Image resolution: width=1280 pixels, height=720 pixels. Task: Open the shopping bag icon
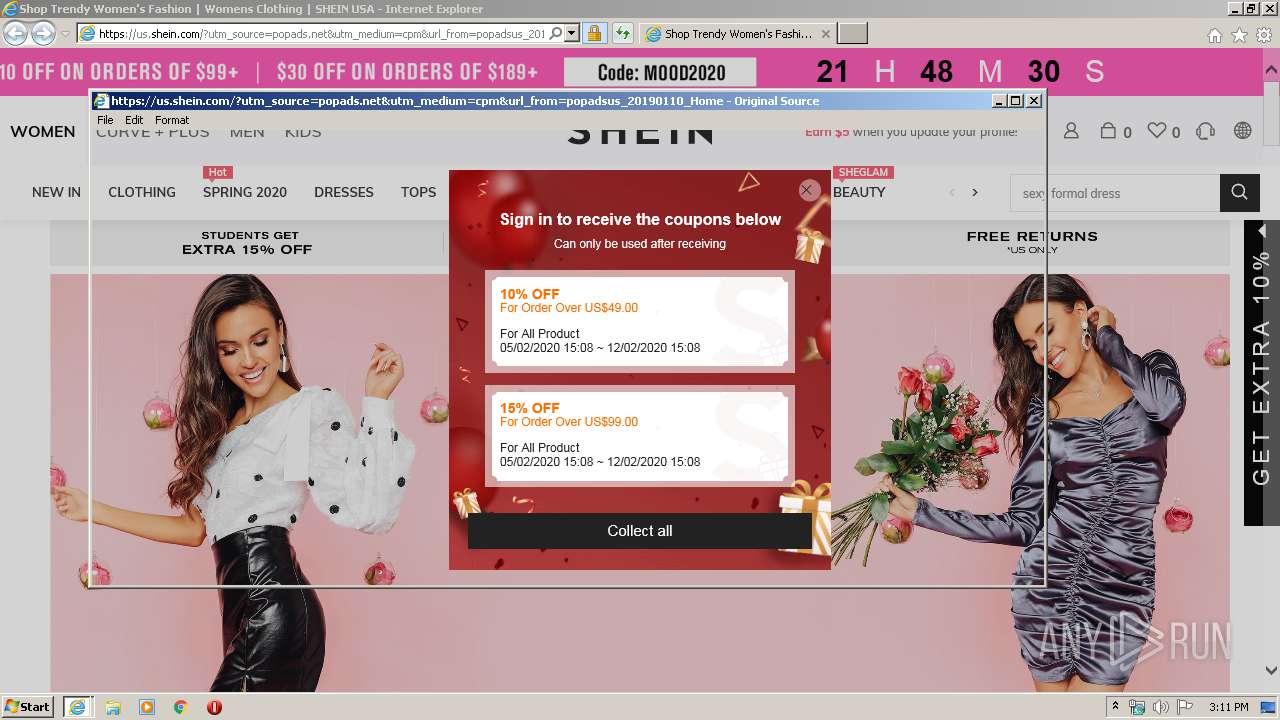1108,131
